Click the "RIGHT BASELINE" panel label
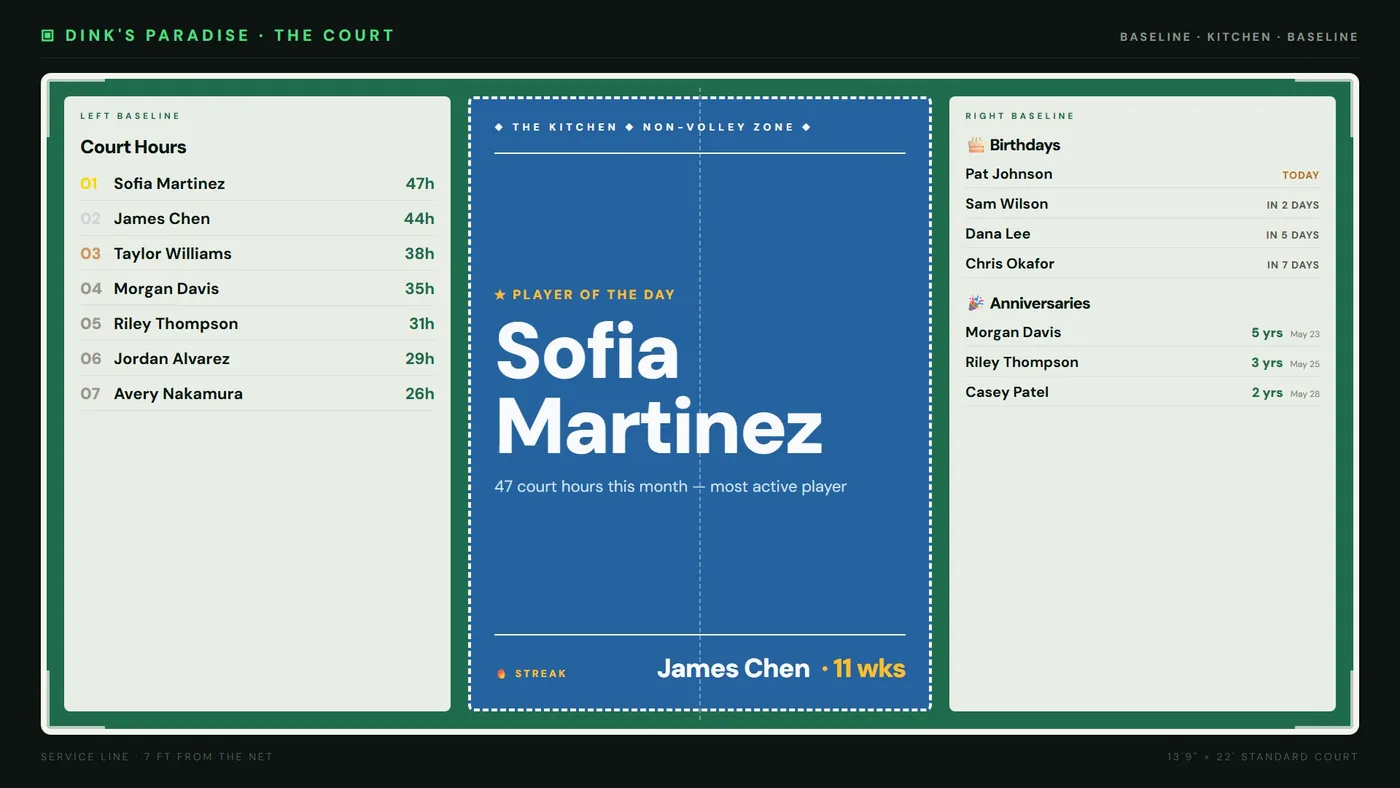This screenshot has width=1400, height=788. coord(1020,116)
